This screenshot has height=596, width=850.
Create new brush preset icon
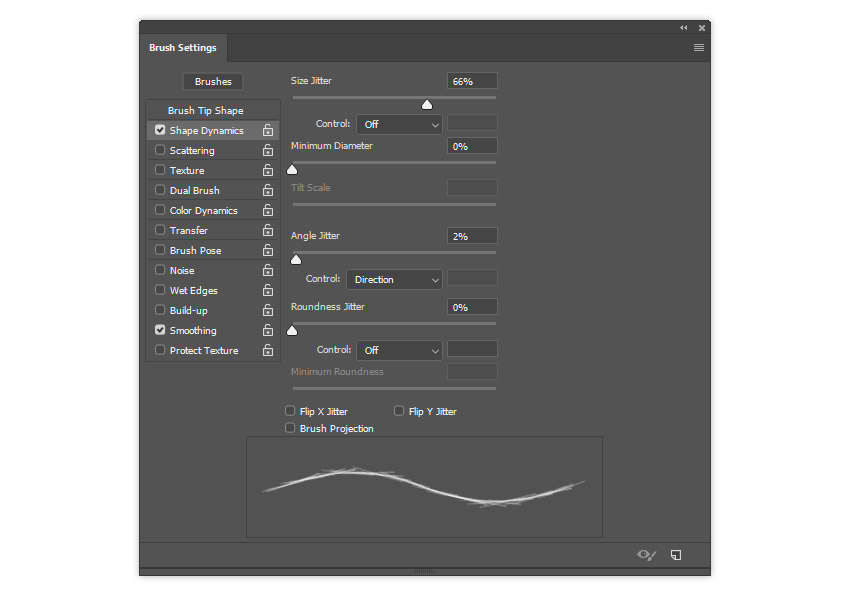[676, 555]
